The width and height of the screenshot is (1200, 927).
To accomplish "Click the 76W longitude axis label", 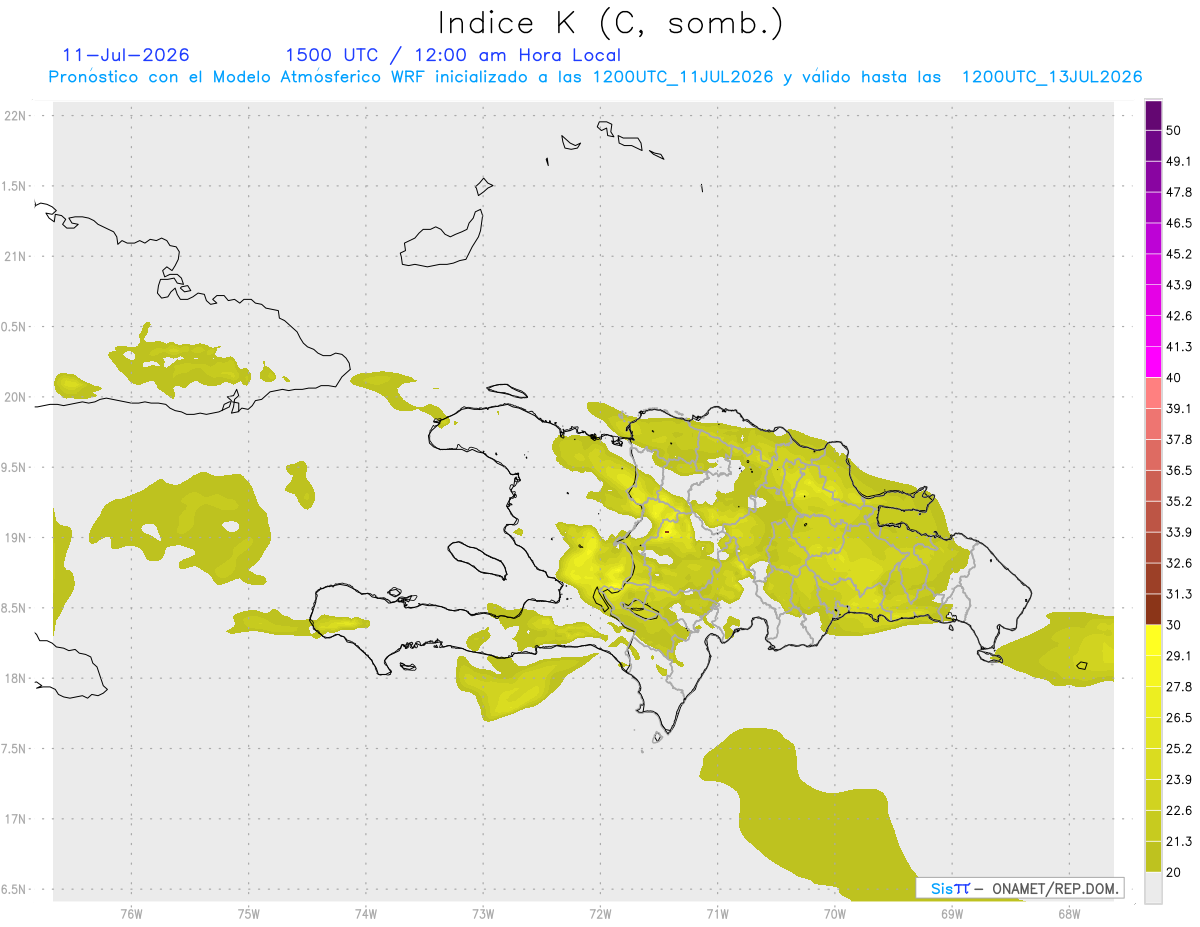I will [131, 913].
